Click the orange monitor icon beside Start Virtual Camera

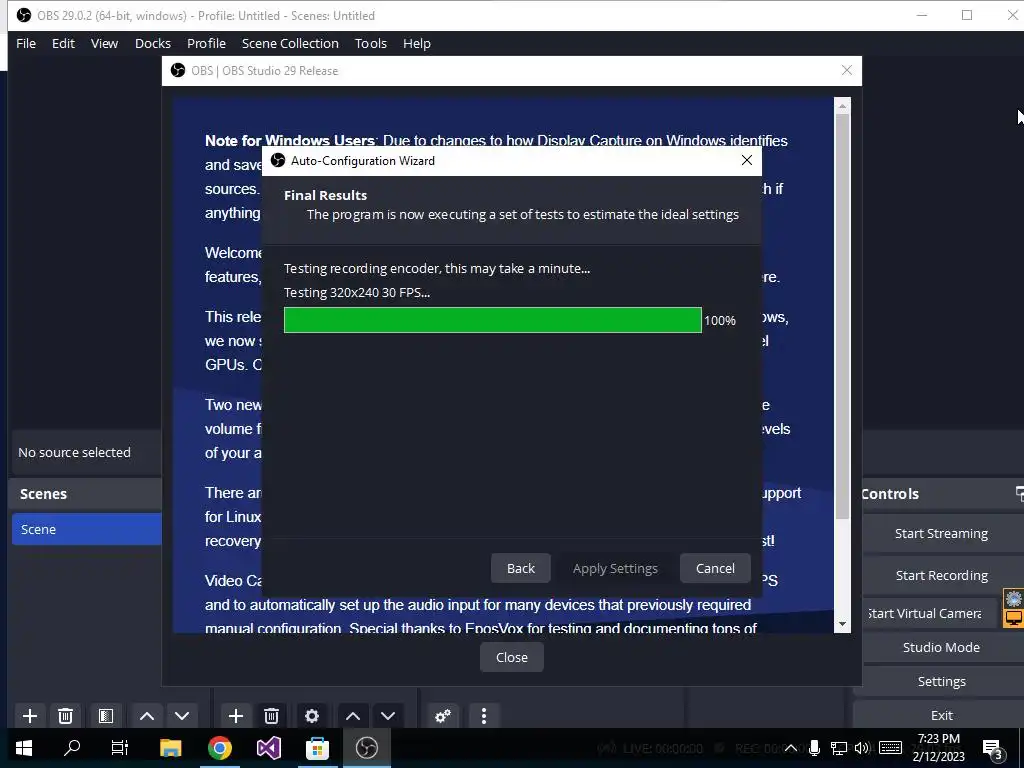click(x=1014, y=617)
